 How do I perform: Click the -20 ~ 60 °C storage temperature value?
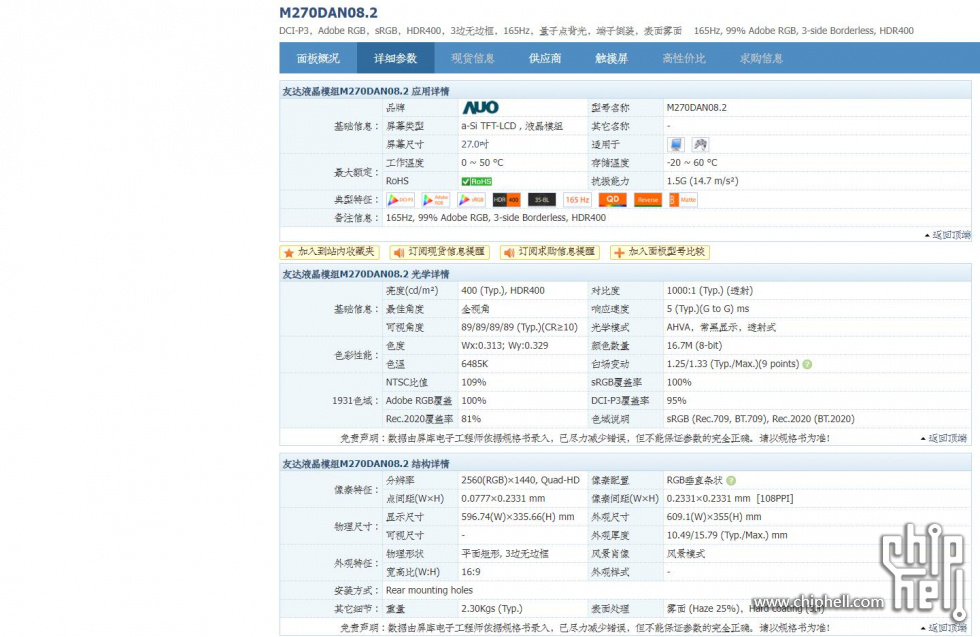click(692, 163)
